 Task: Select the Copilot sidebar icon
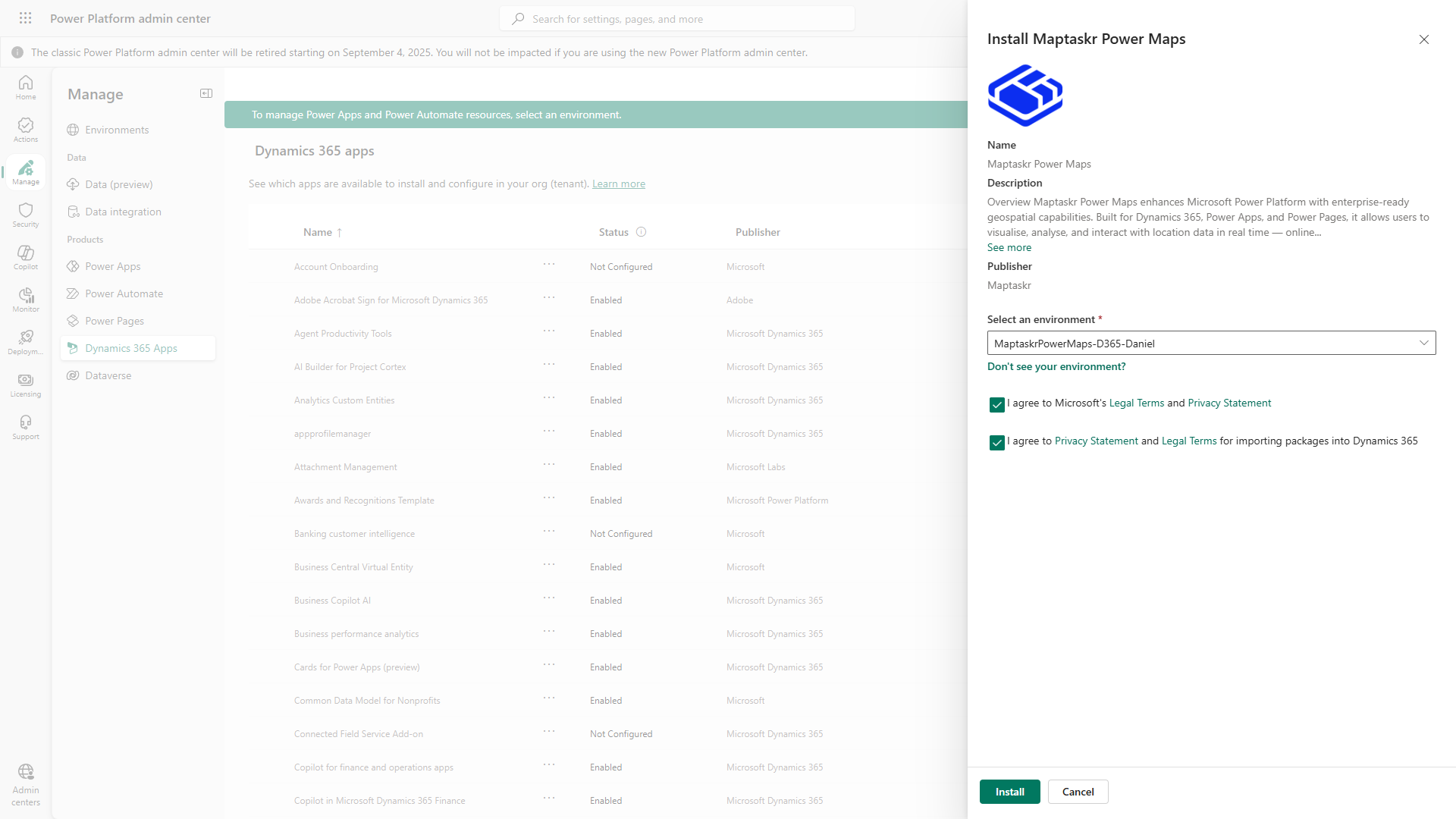pyautogui.click(x=25, y=257)
